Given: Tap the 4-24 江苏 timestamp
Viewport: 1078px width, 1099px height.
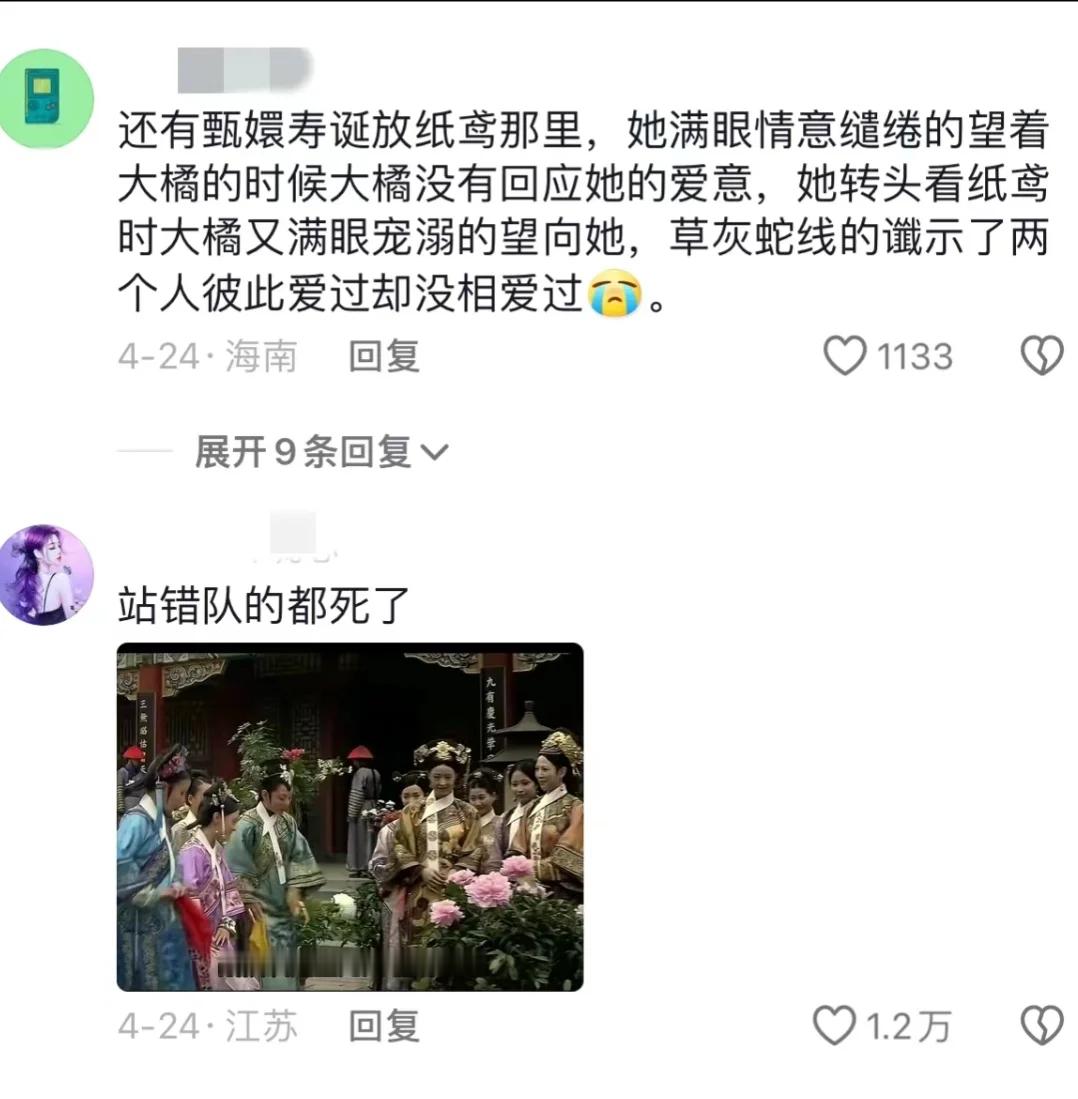Looking at the screenshot, I should point(207,1026).
